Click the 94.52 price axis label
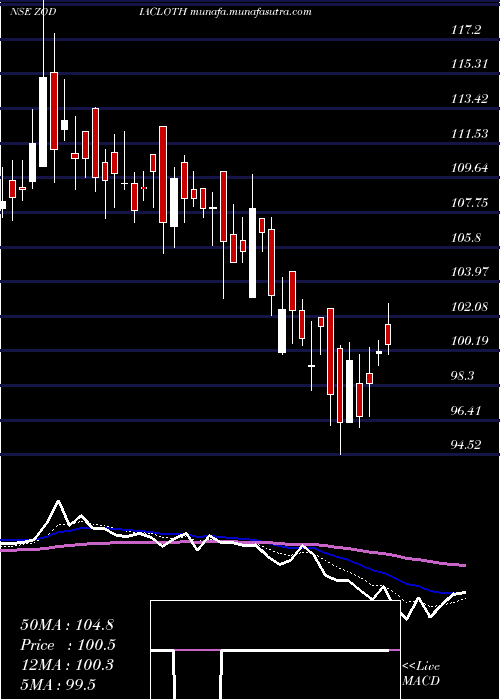Image resolution: width=500 pixels, height=700 pixels. coord(466,445)
